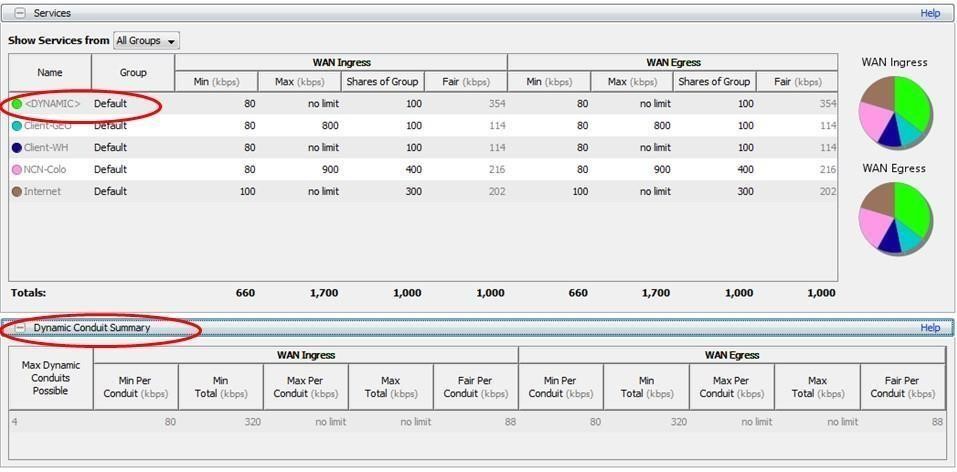This screenshot has height=472, width=957.
Task: Click the Name column header
Action: click(x=50, y=73)
